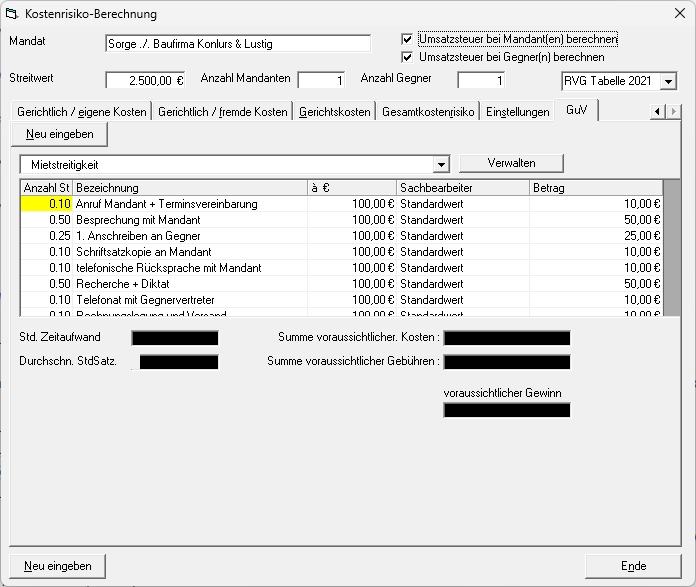The width and height of the screenshot is (696, 587).
Task: Click the Kostenrisiko-Berechnung window title icon
Action: click(12, 14)
